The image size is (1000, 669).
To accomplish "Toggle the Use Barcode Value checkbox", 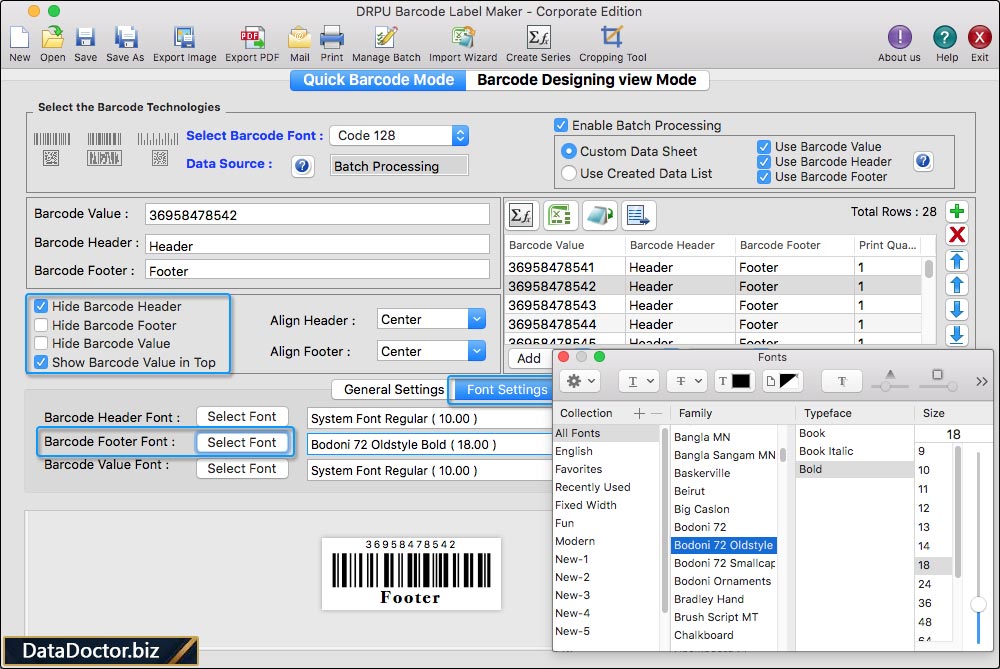I will (x=763, y=147).
